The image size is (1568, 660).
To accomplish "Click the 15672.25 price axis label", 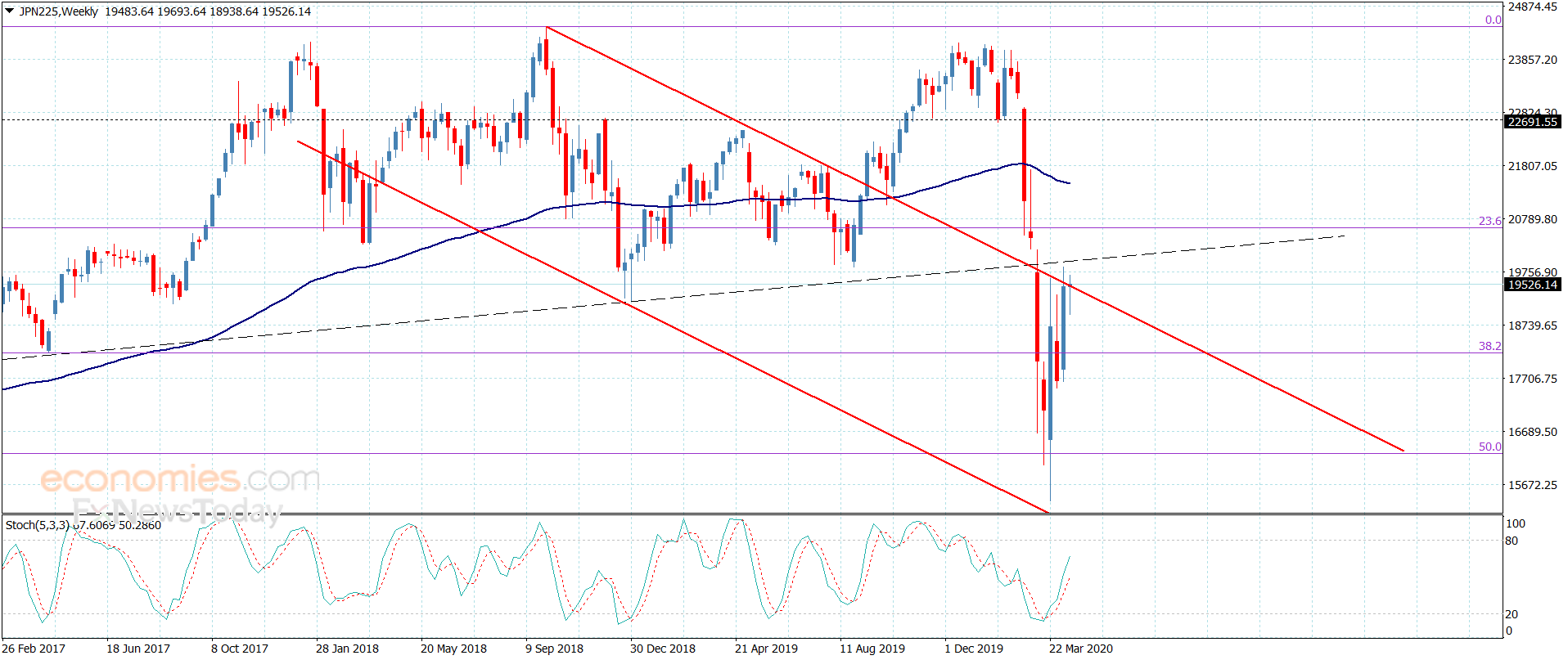I will [x=1533, y=485].
